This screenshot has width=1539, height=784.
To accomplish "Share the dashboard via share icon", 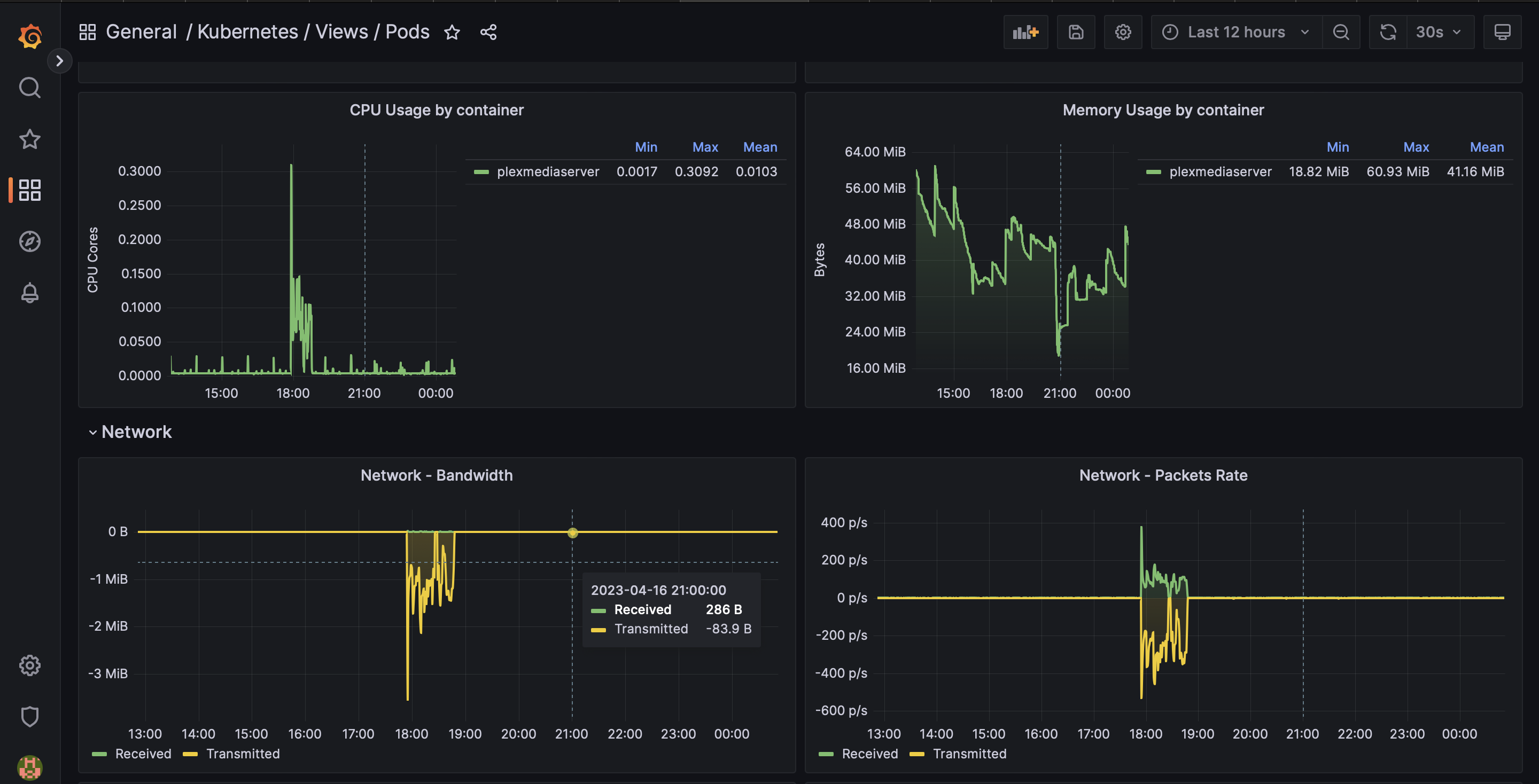I will tap(488, 32).
